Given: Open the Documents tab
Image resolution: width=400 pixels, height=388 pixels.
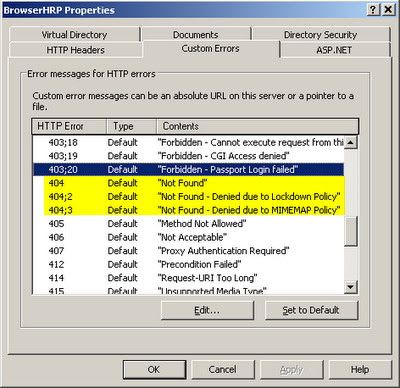Looking at the screenshot, I should point(196,35).
